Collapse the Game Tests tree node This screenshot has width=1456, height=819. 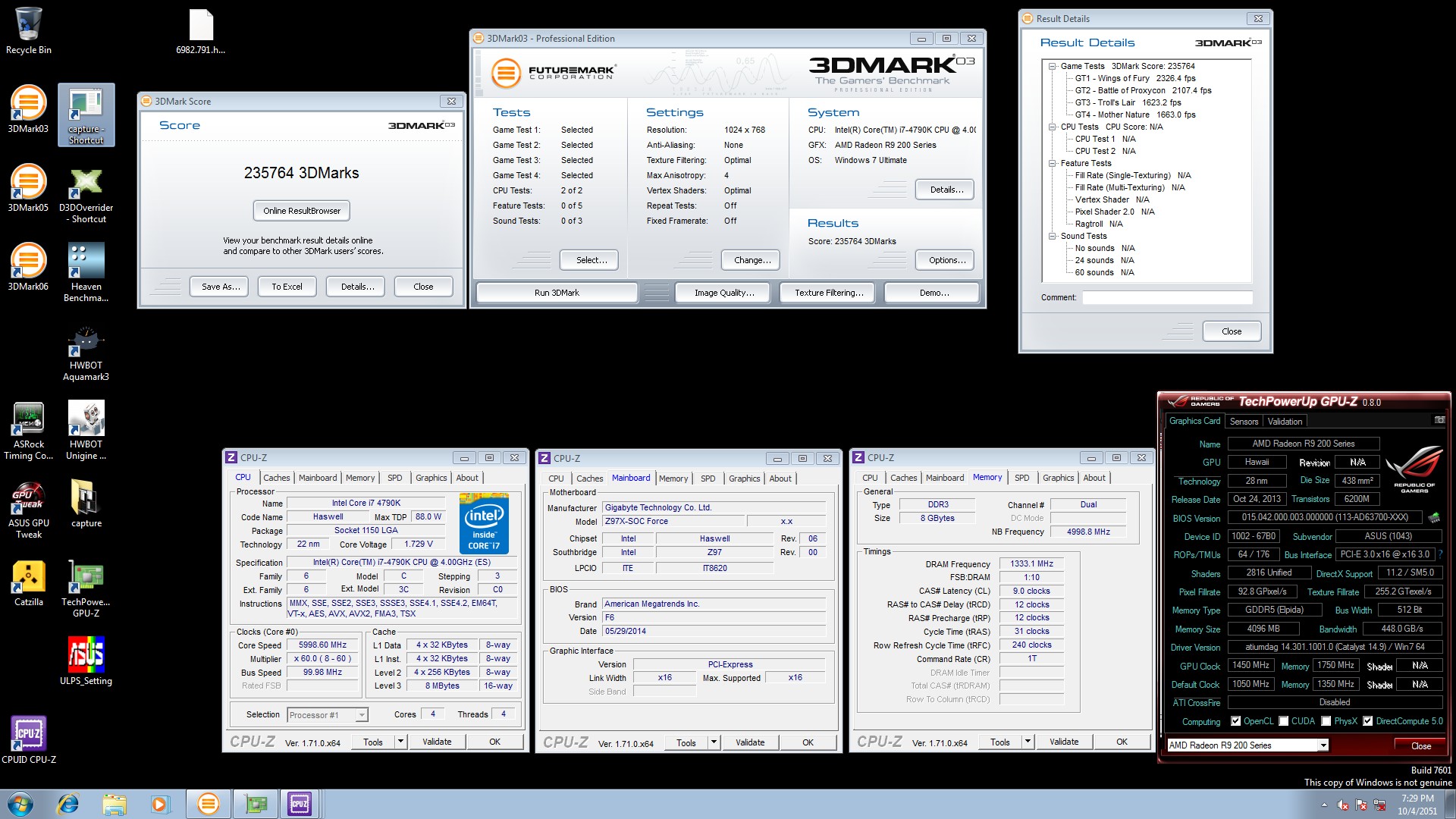pyautogui.click(x=1053, y=67)
